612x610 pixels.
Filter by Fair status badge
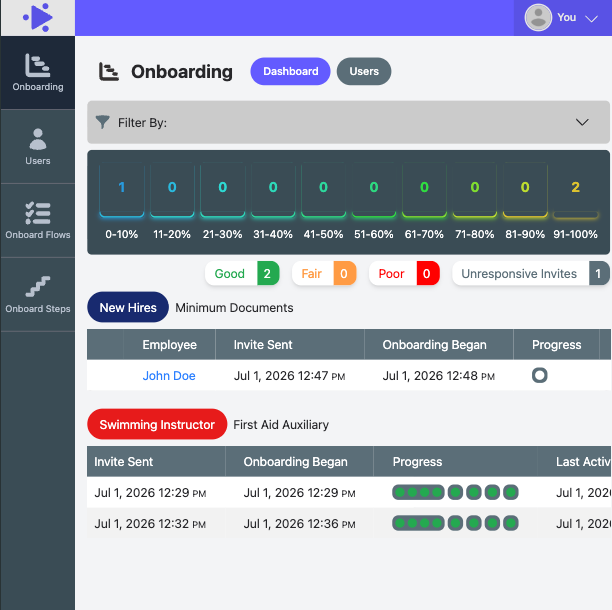tap(324, 273)
